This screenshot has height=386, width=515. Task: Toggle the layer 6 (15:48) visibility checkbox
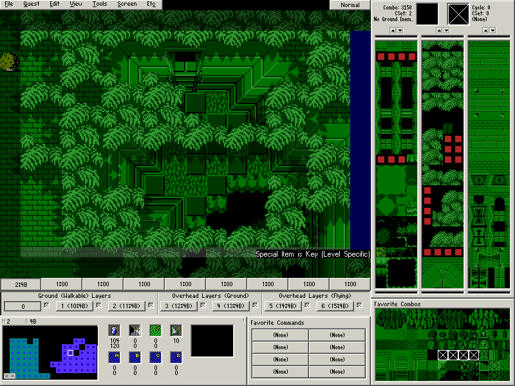tap(359, 305)
